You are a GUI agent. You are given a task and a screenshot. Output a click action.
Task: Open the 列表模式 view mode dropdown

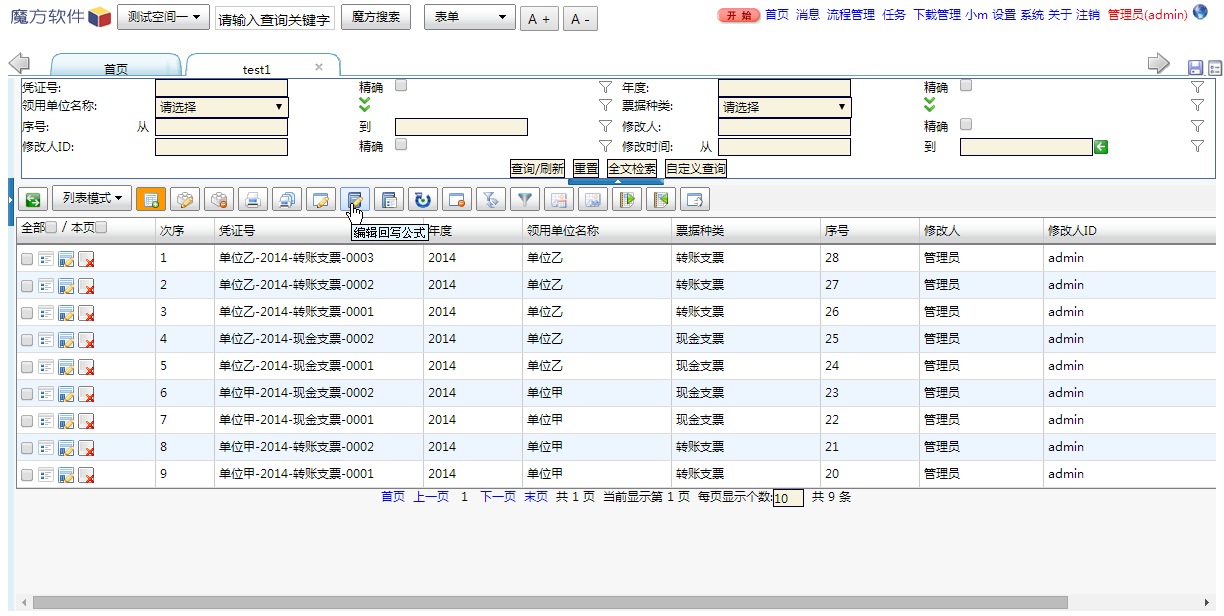[x=92, y=198]
